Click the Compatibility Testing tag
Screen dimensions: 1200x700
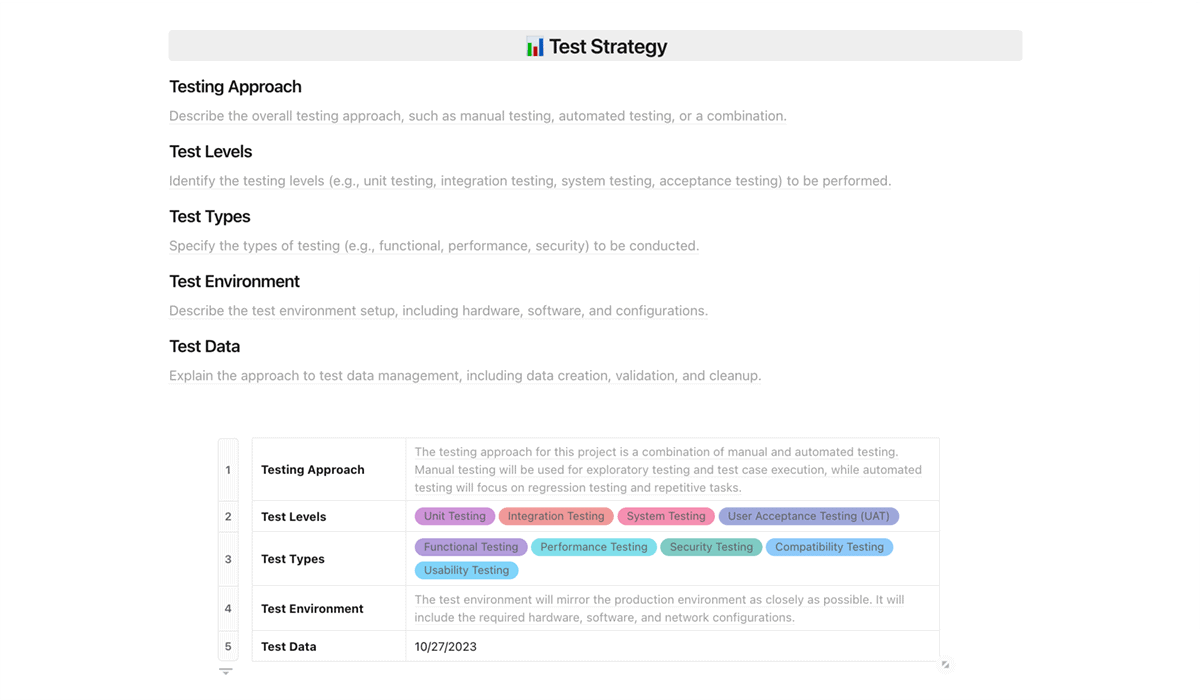pos(829,547)
